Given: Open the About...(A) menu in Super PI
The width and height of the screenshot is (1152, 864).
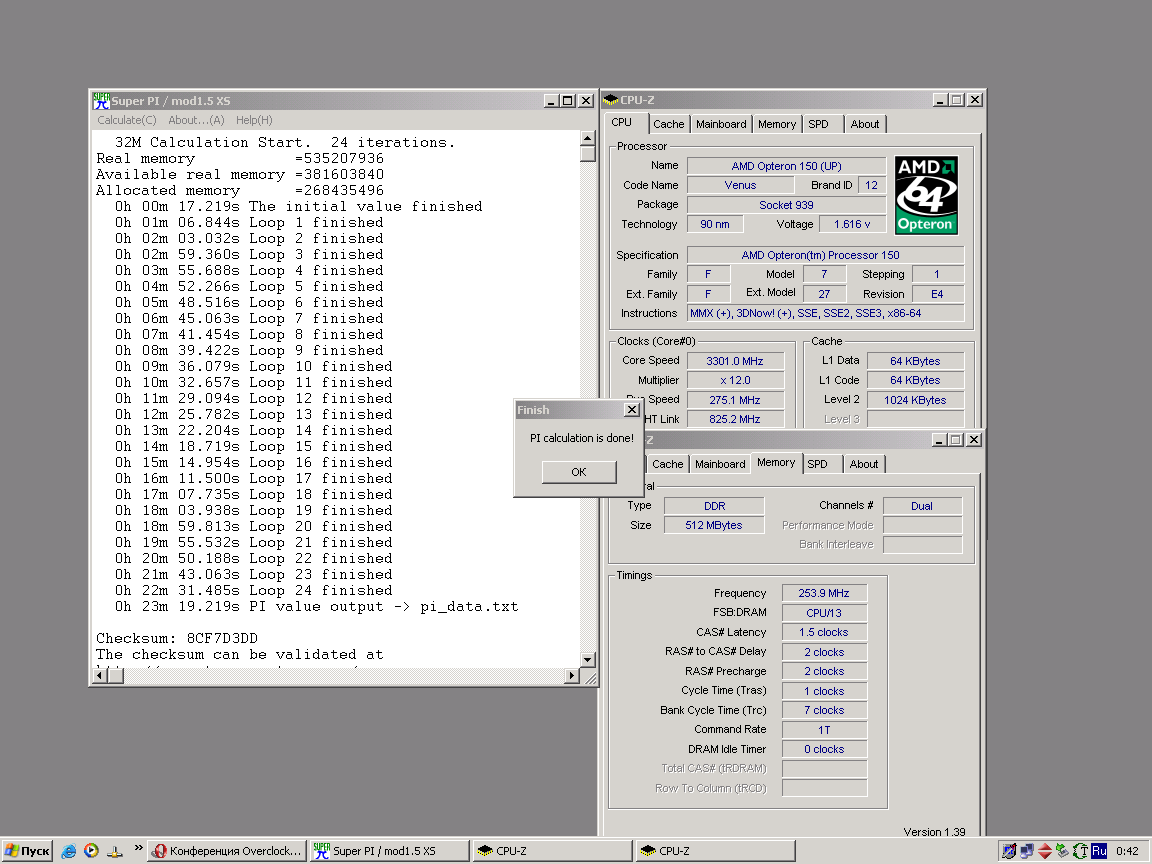Looking at the screenshot, I should pos(196,120).
